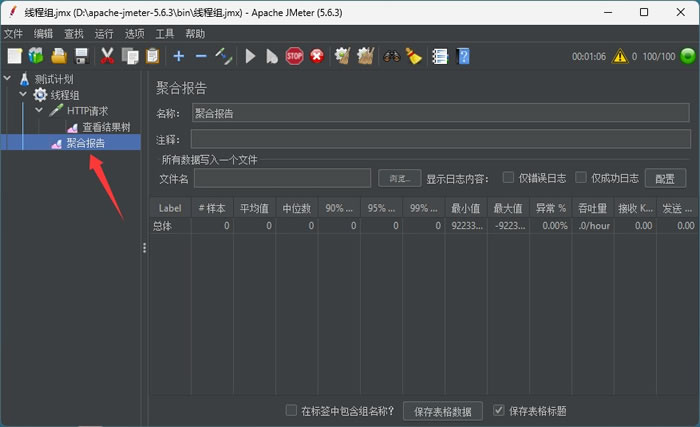Click the Copy icon in toolbar
Viewport: 700px width, 427px height.
(x=130, y=56)
